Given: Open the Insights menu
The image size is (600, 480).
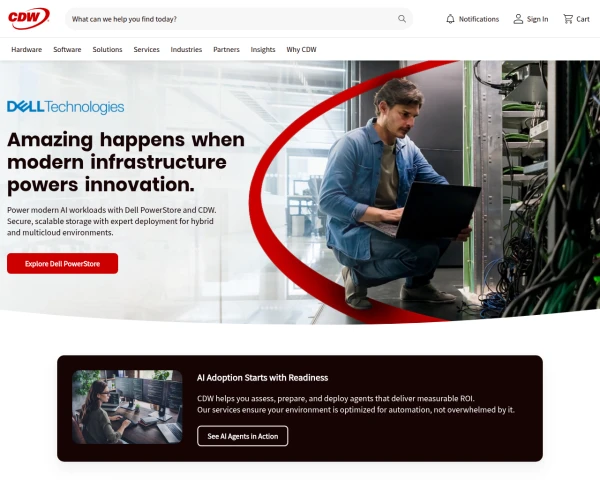Looking at the screenshot, I should click(263, 49).
